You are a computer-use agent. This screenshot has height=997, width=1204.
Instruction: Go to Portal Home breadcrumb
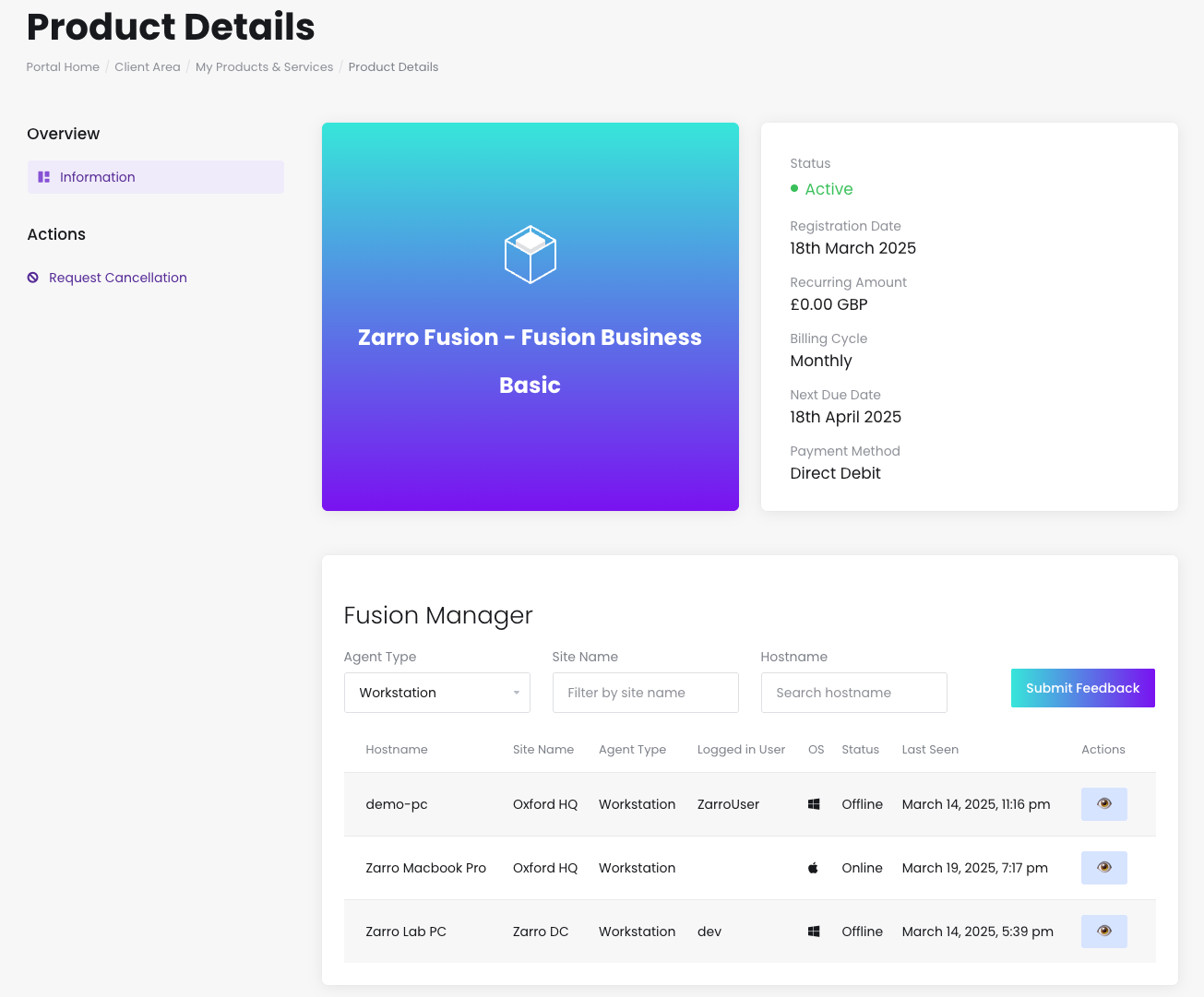coord(63,67)
